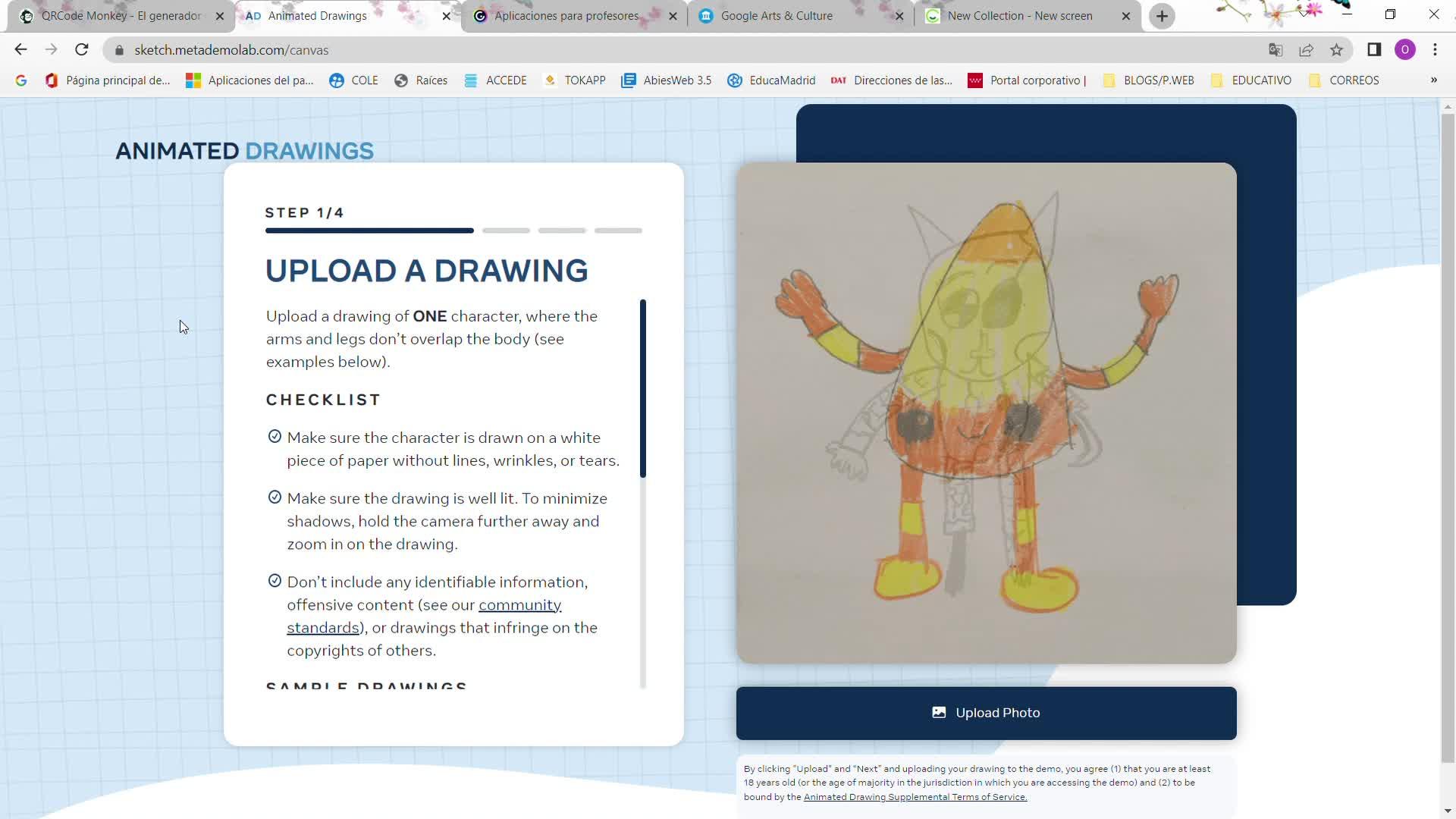This screenshot has width=1456, height=819.
Task: Toggle the browser side panel icon
Action: click(1374, 50)
